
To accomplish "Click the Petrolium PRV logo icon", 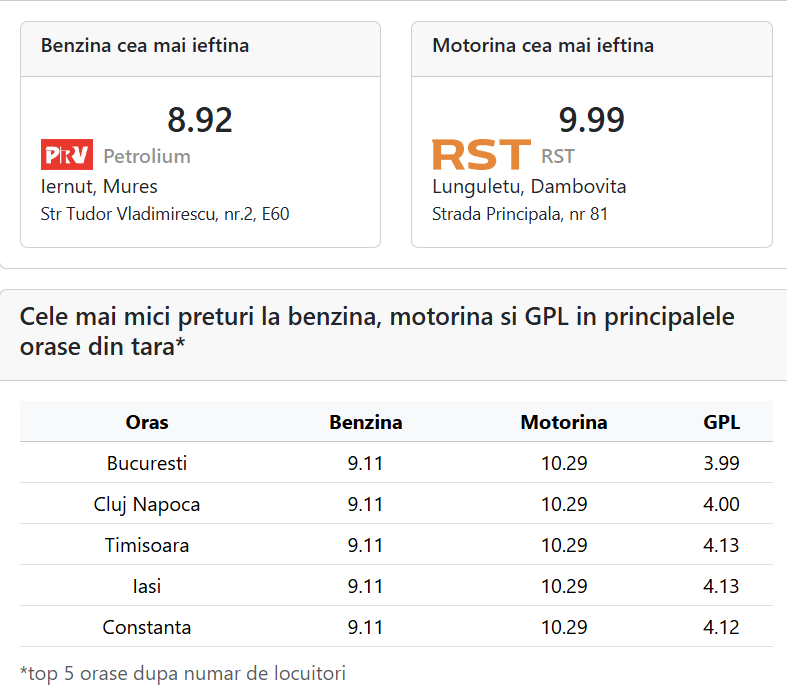I will pyautogui.click(x=67, y=155).
